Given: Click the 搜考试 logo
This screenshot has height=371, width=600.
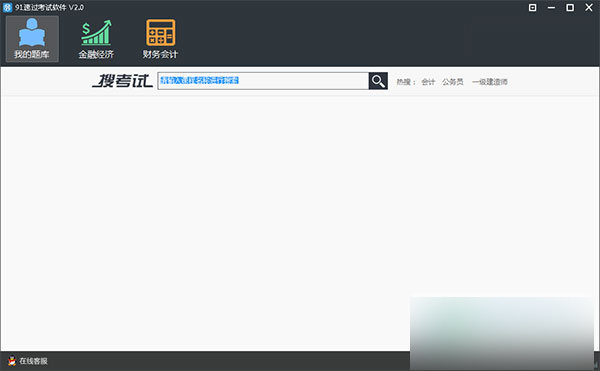Looking at the screenshot, I should point(122,81).
